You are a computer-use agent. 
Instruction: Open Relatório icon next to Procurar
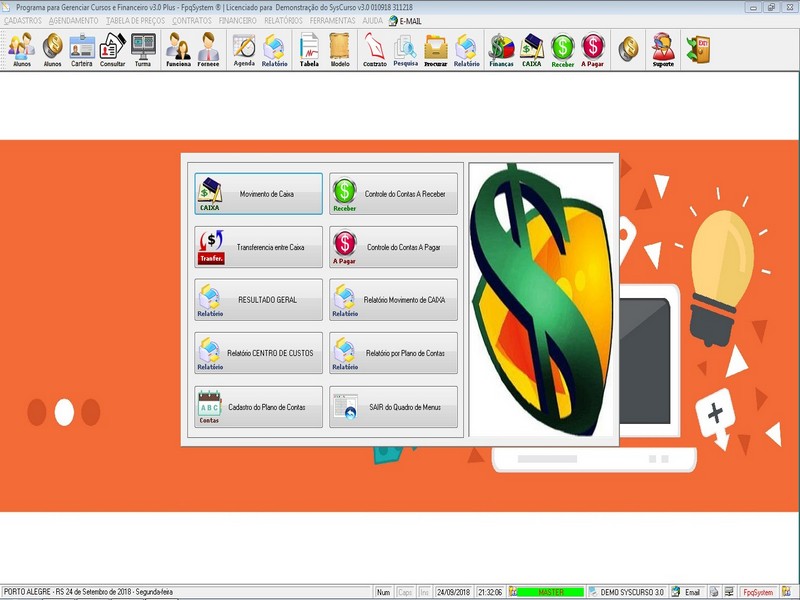point(466,49)
